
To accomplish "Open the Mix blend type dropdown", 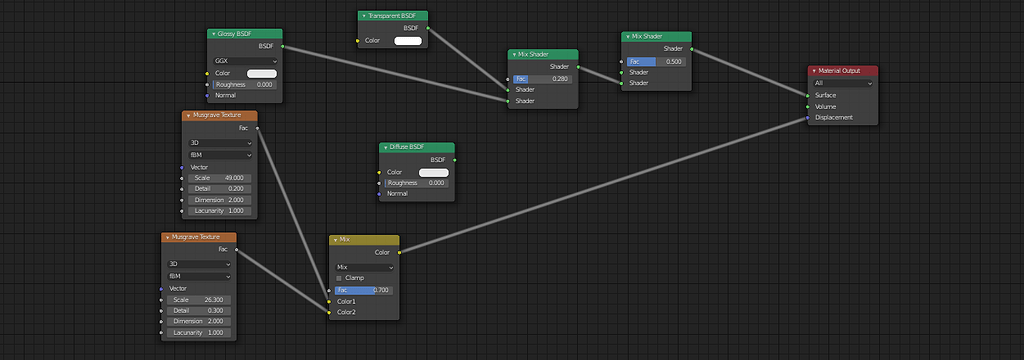I will click(364, 267).
